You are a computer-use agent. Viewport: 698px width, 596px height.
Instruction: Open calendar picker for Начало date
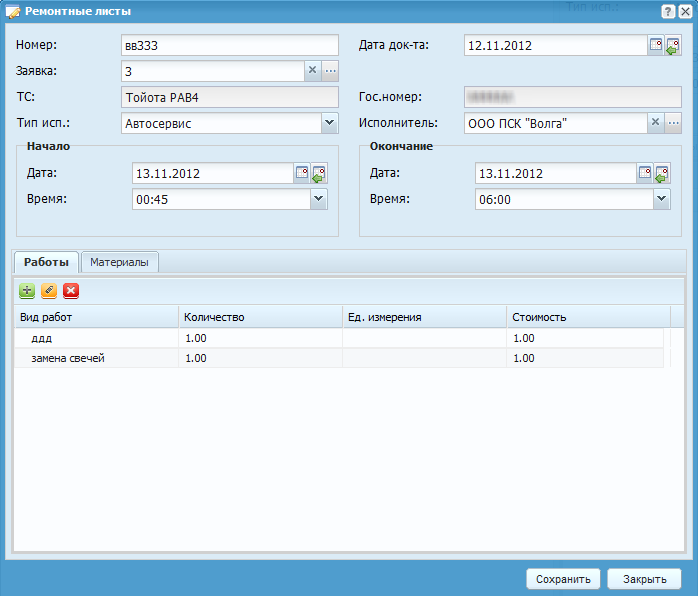(x=302, y=173)
